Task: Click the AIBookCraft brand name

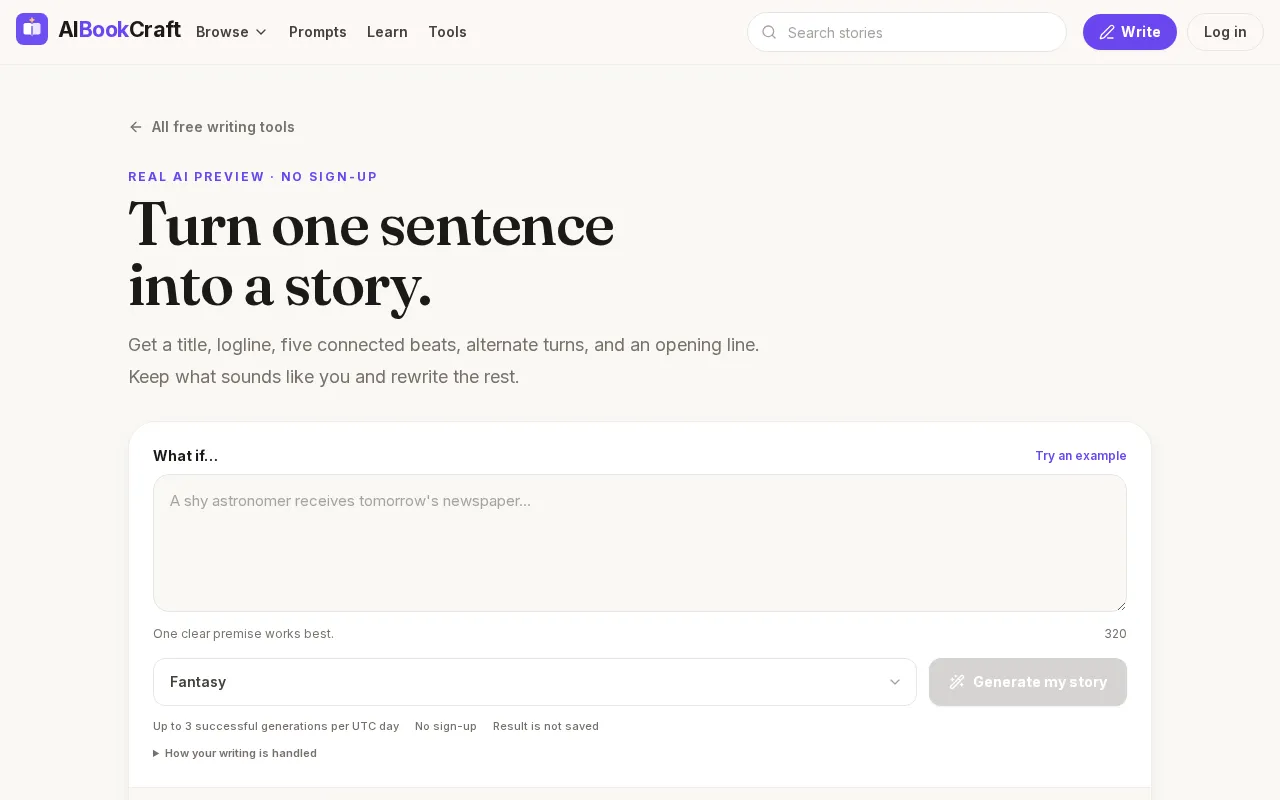Action: pyautogui.click(x=119, y=30)
